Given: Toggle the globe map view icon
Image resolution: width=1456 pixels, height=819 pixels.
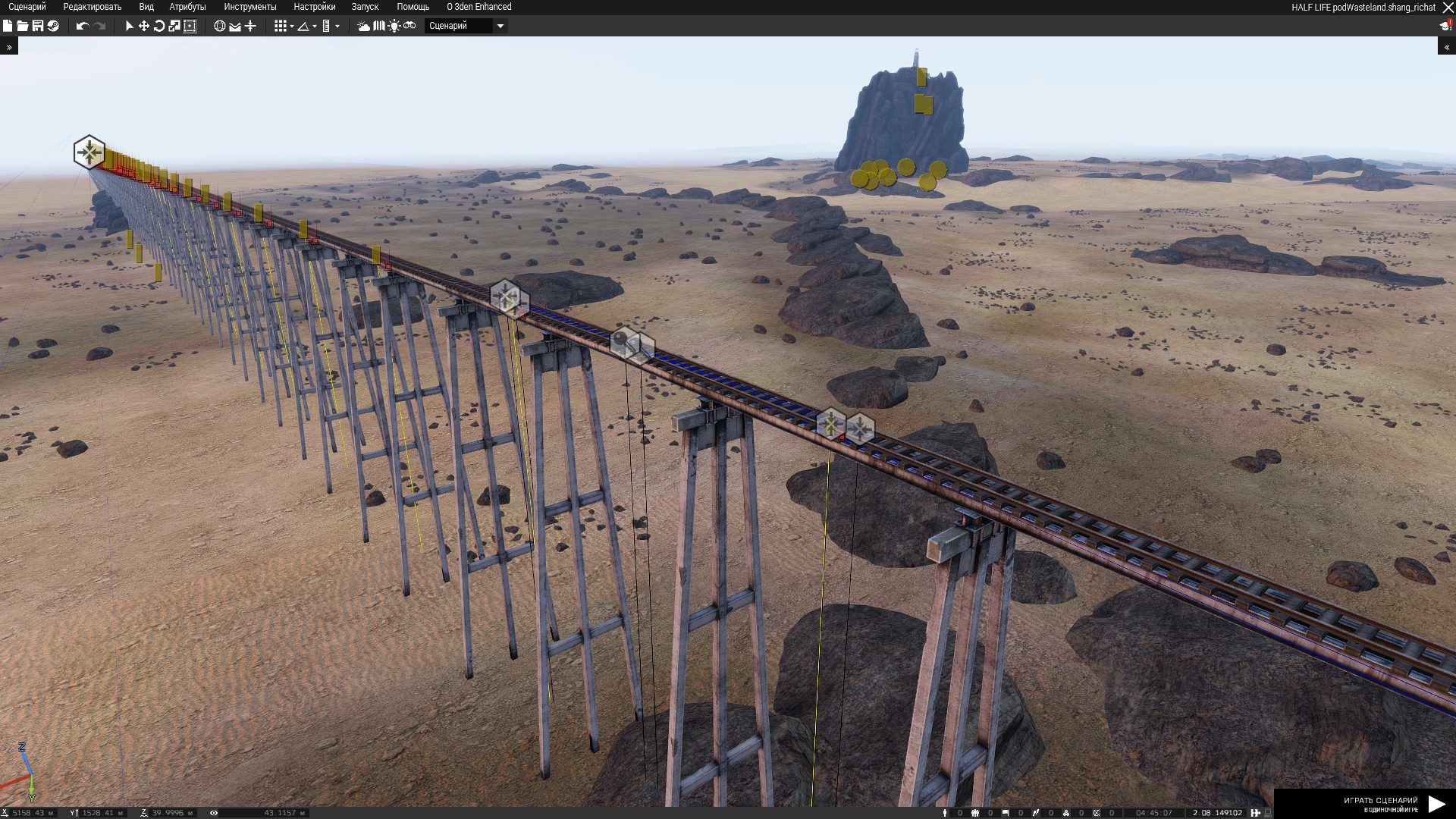Looking at the screenshot, I should tap(220, 26).
